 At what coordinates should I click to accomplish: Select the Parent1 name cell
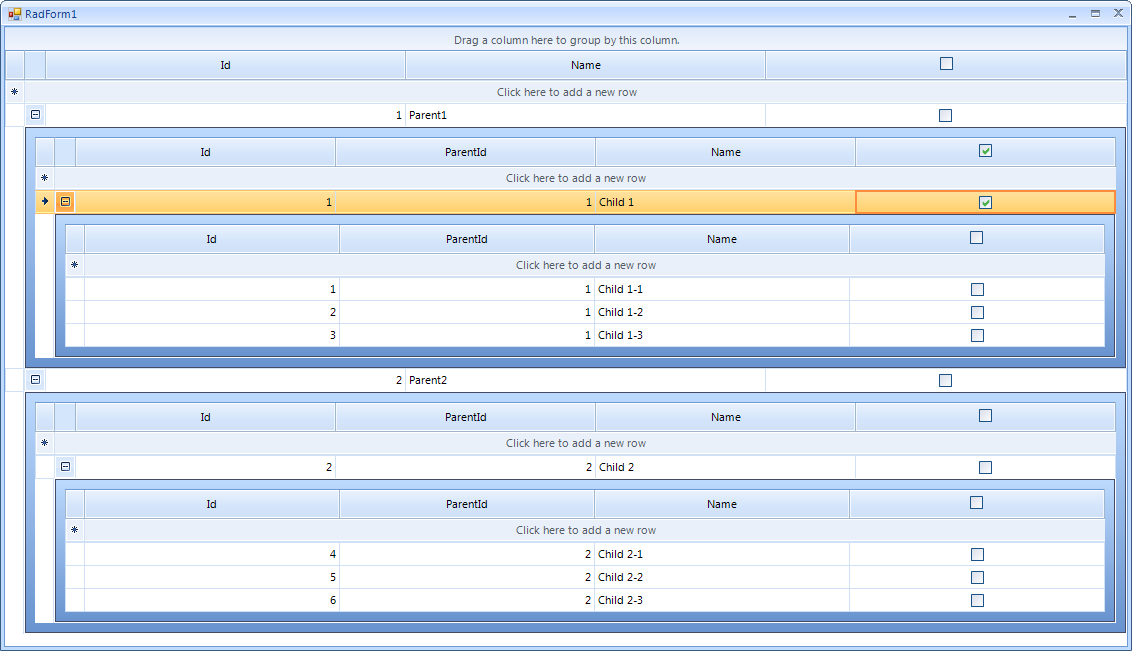coord(585,115)
